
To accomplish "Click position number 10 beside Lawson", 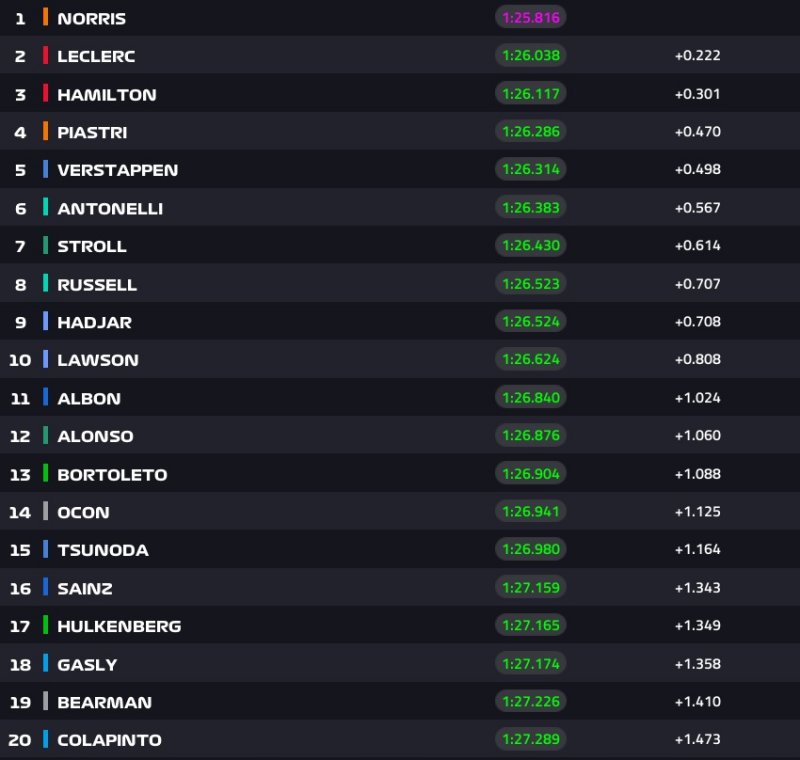I will click(20, 360).
